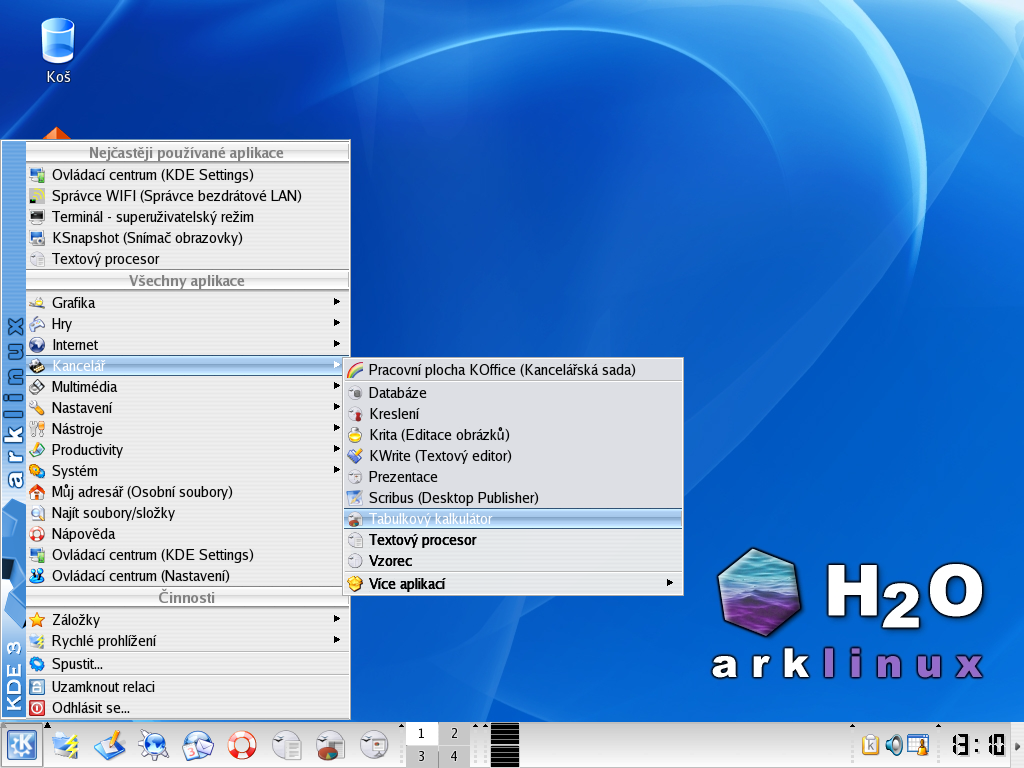Open Najít soubory/složky search
Image resolution: width=1024 pixels, height=768 pixels.
tap(187, 513)
